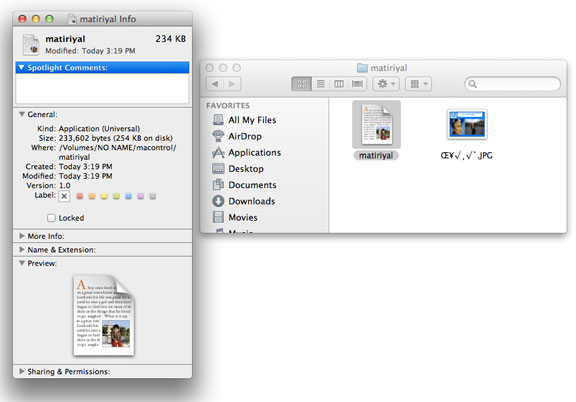The image size is (576, 402).
Task: Go forward in Finder window
Action: 232,84
